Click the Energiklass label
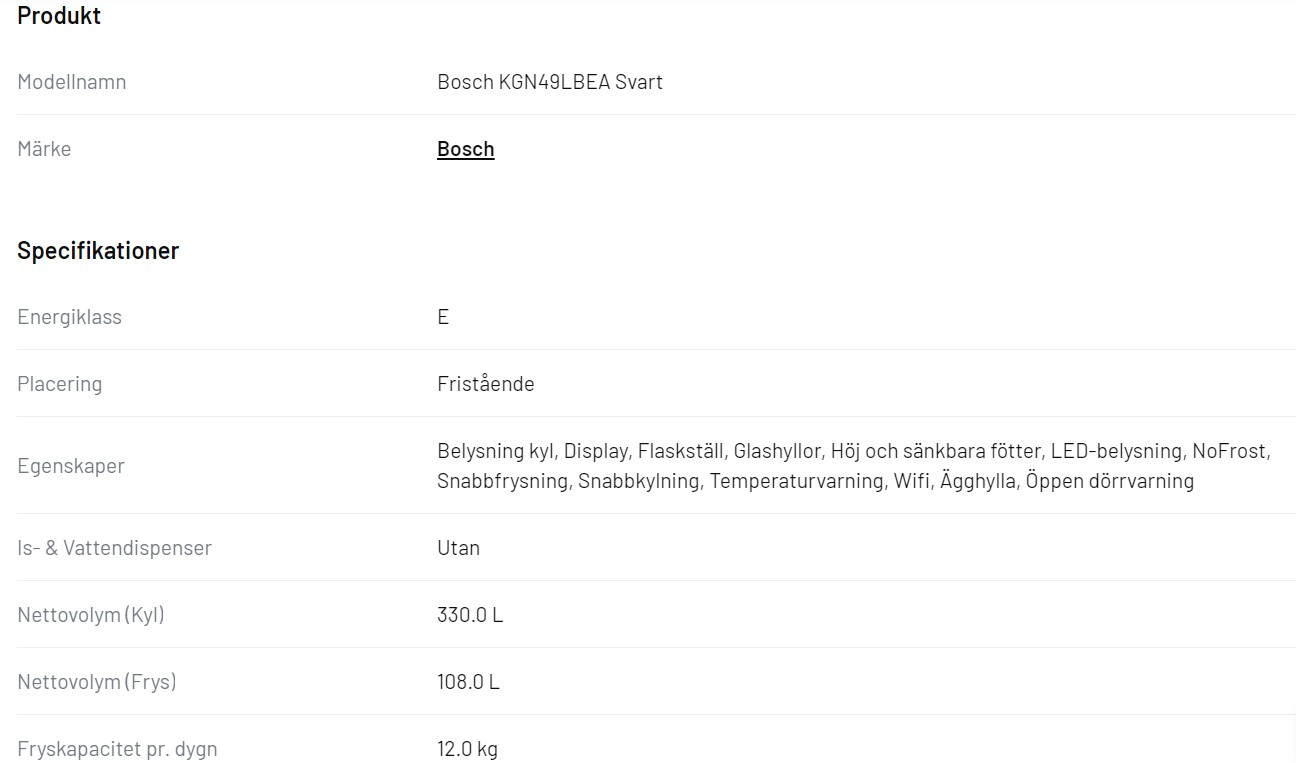This screenshot has height=763, width=1296. (x=69, y=317)
